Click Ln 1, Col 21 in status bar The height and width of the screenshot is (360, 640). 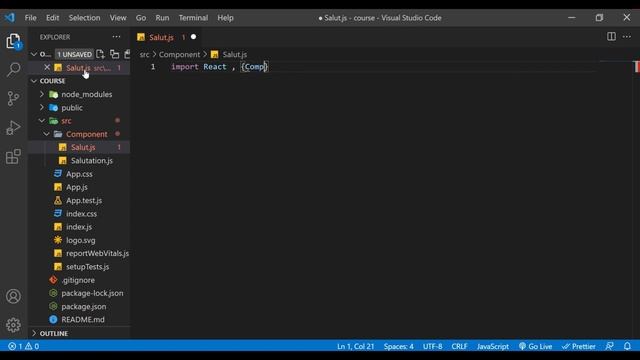tap(356, 346)
